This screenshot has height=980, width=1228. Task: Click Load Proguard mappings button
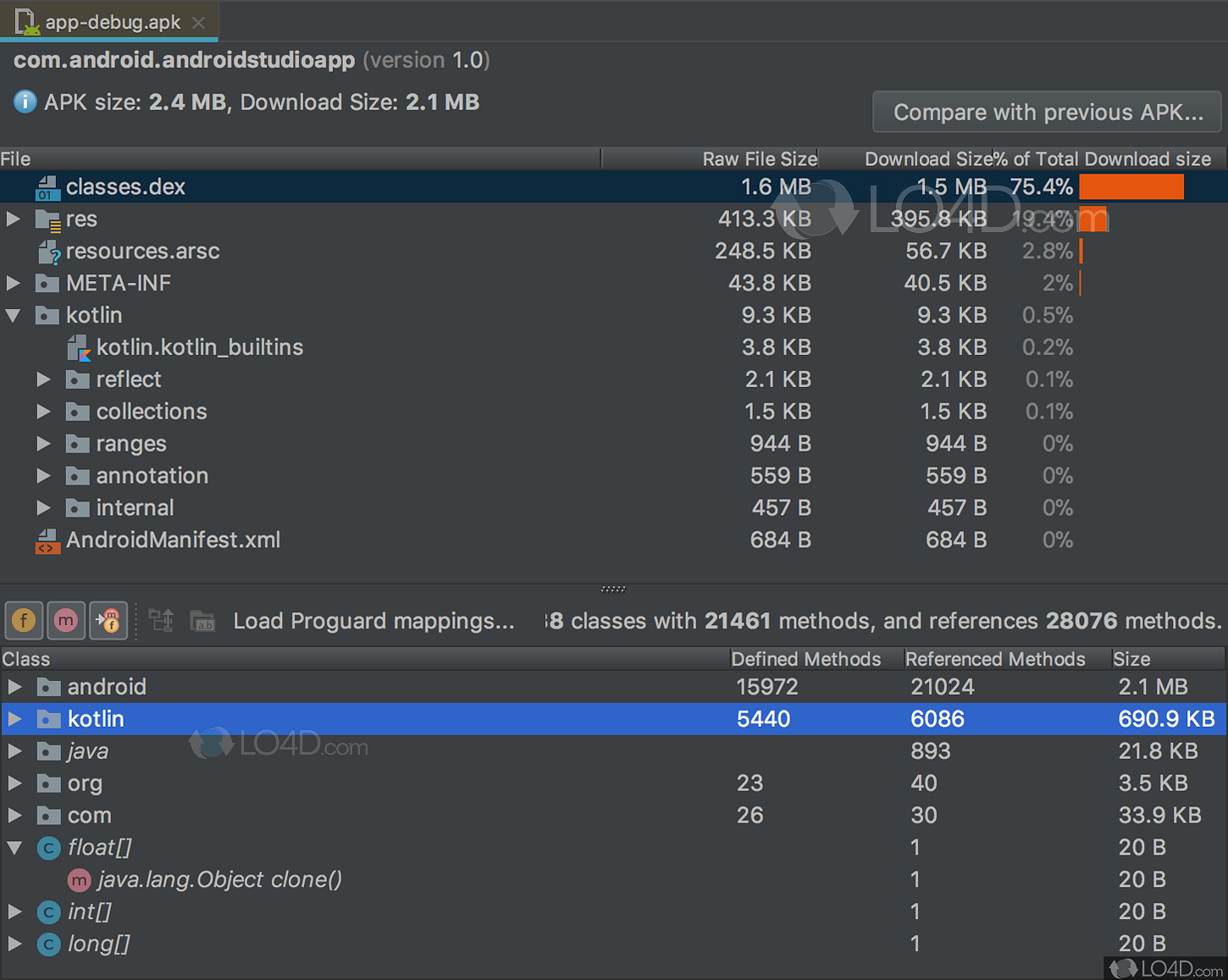(373, 621)
